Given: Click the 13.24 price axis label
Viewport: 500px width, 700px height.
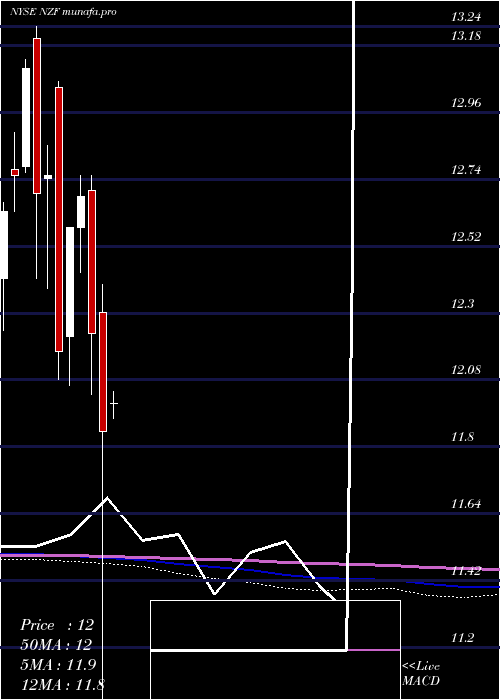Looking at the screenshot, I should pos(466,17).
